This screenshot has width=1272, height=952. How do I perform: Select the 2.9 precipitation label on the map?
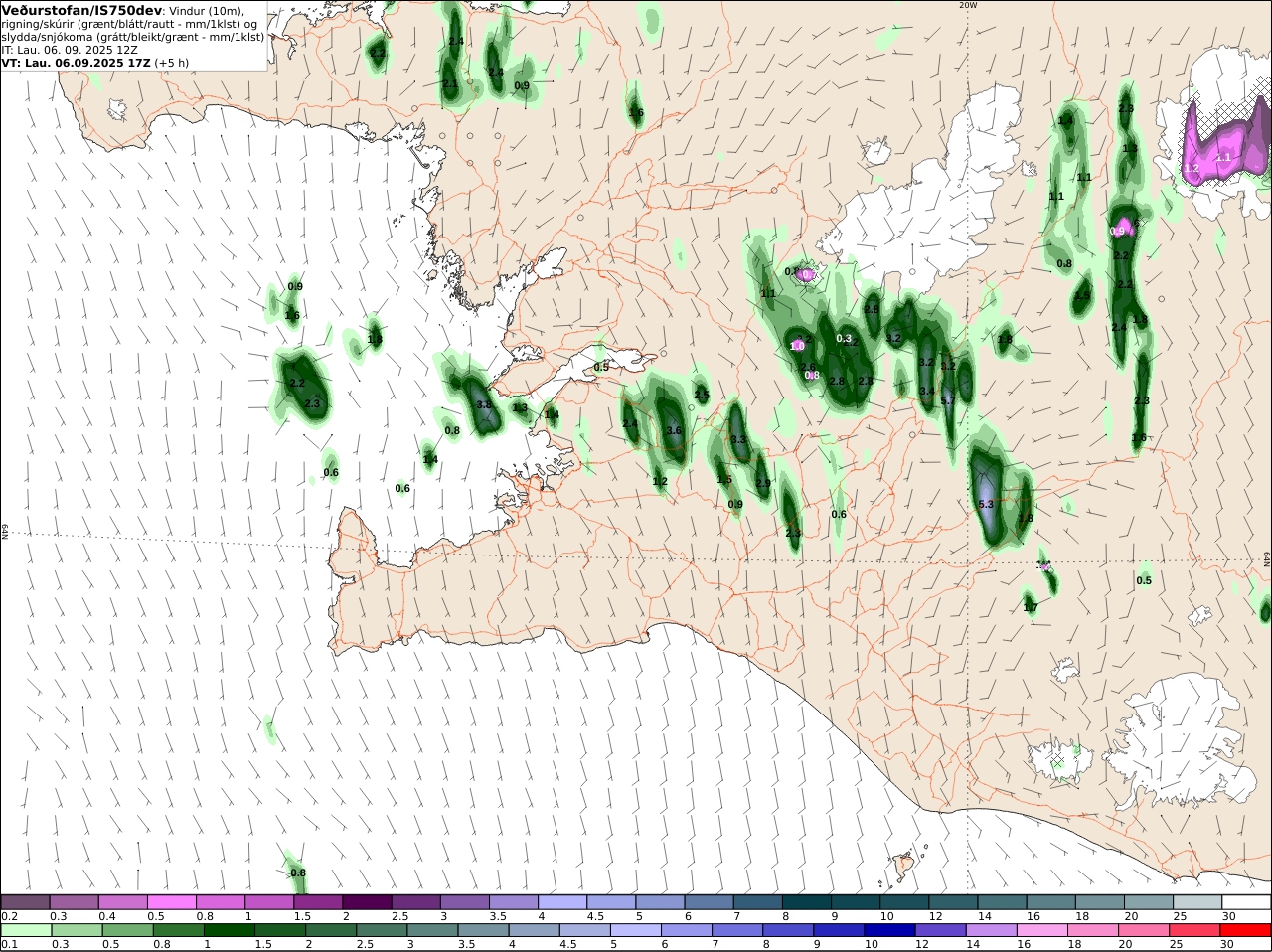click(763, 483)
